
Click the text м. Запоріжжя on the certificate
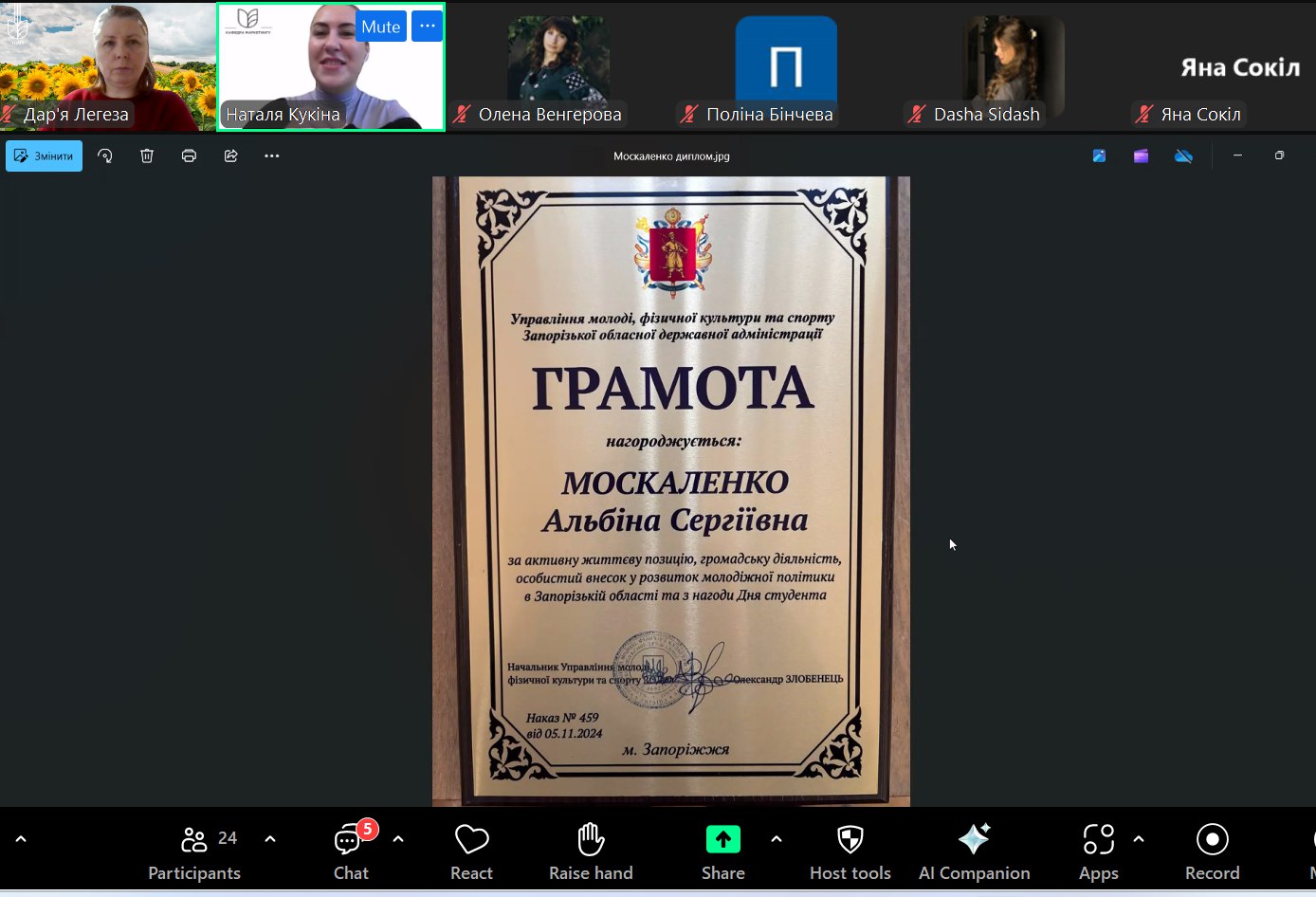coord(676,749)
